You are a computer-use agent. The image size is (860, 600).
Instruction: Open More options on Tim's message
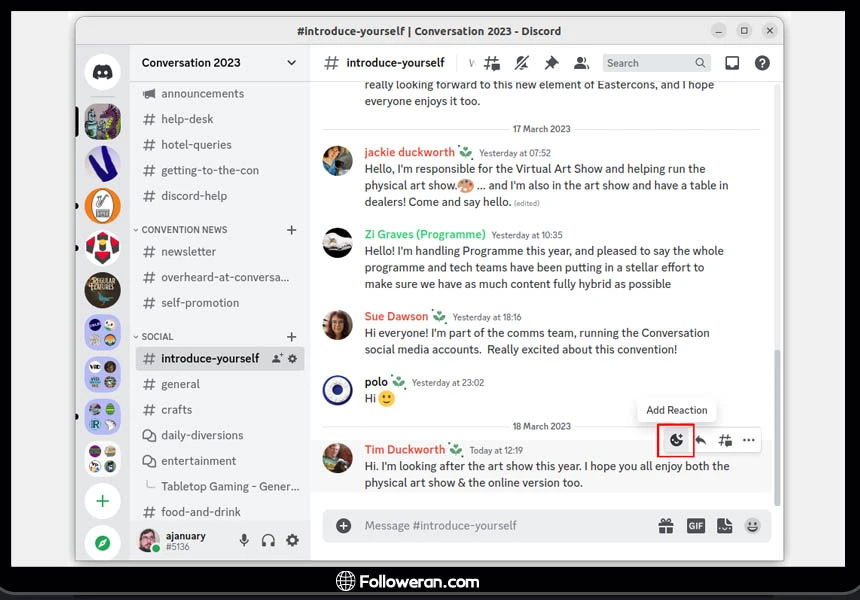click(x=749, y=440)
